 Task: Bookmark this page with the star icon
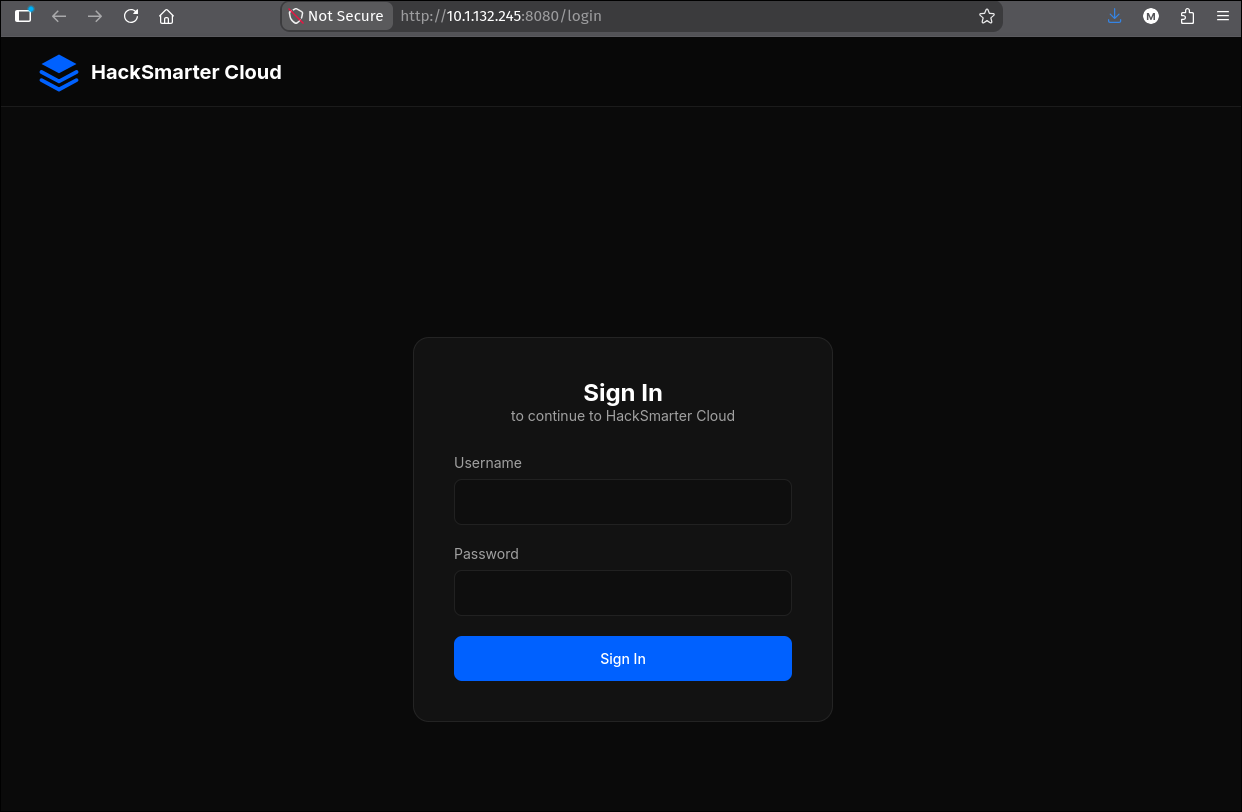click(x=987, y=16)
